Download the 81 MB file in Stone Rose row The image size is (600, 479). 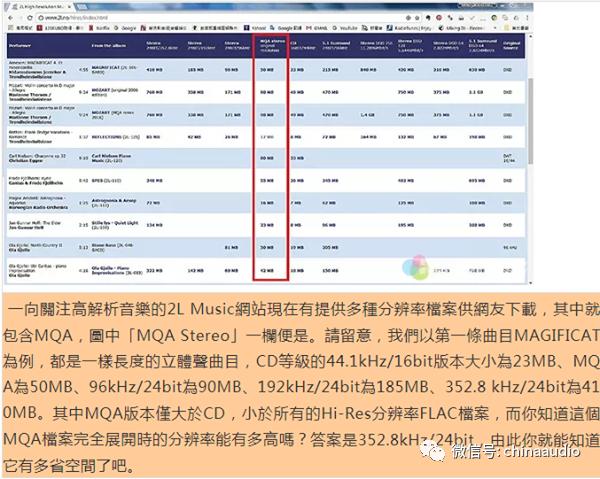click(x=231, y=248)
